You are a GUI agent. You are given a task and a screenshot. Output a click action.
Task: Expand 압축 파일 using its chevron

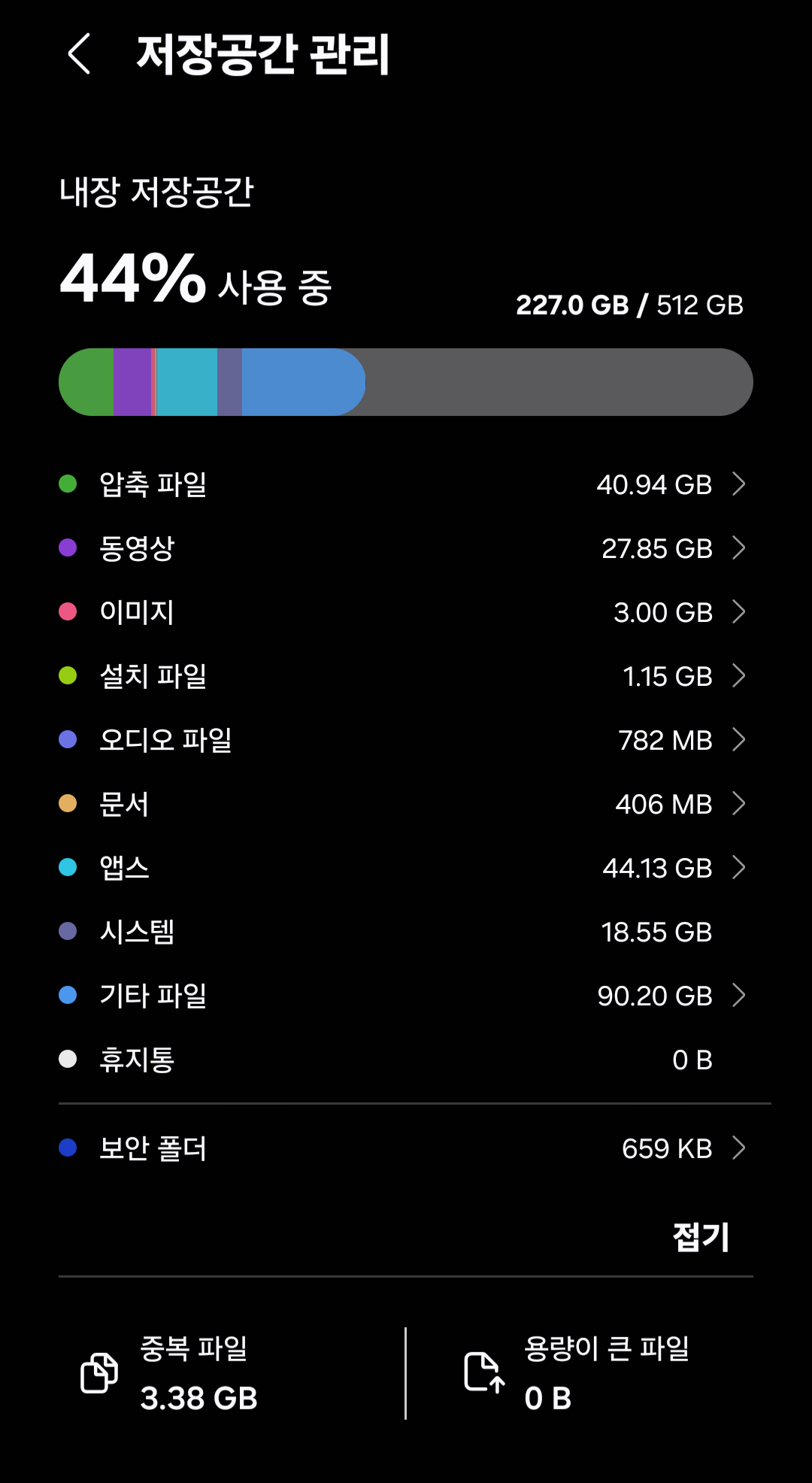click(x=739, y=484)
